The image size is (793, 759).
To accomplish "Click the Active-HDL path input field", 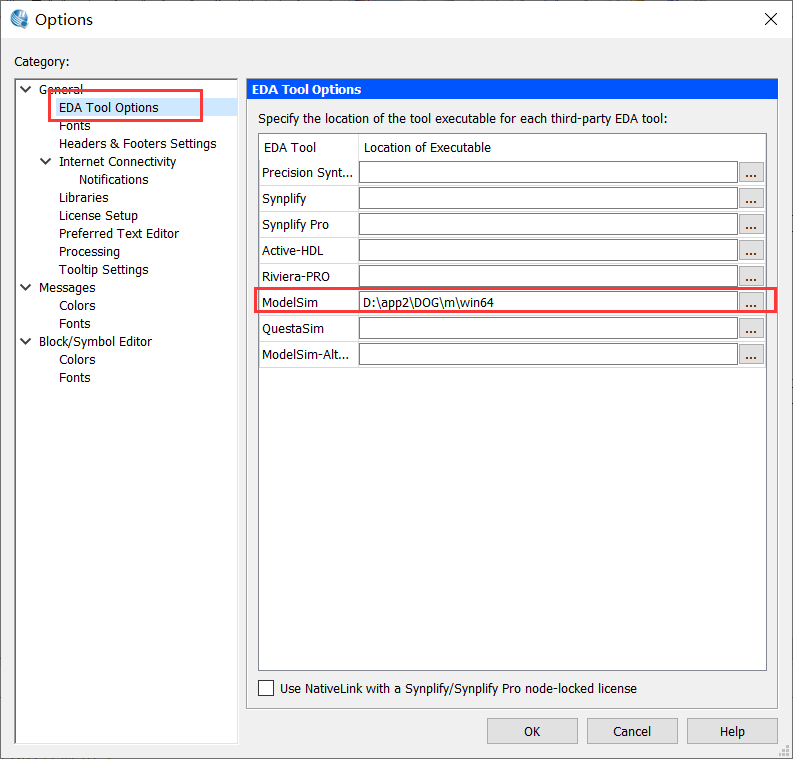I will click(548, 250).
